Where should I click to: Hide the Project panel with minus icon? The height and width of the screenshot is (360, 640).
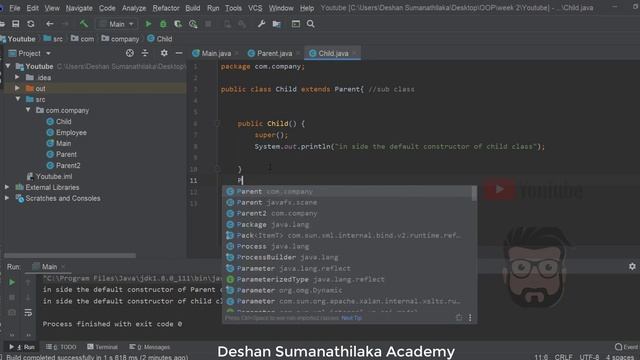tap(179, 53)
